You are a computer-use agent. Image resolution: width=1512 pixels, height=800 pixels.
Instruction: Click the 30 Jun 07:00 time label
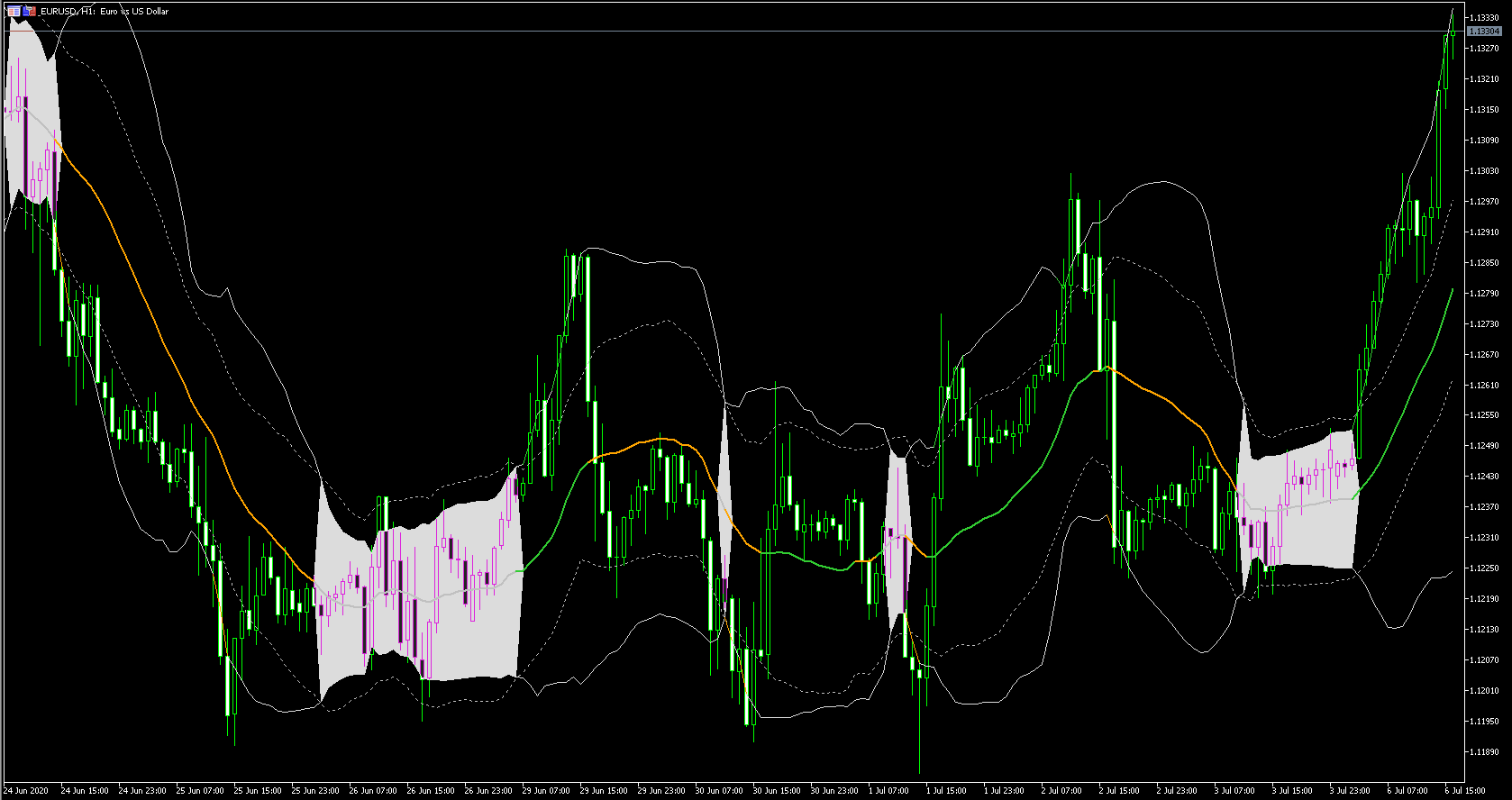pos(719,791)
